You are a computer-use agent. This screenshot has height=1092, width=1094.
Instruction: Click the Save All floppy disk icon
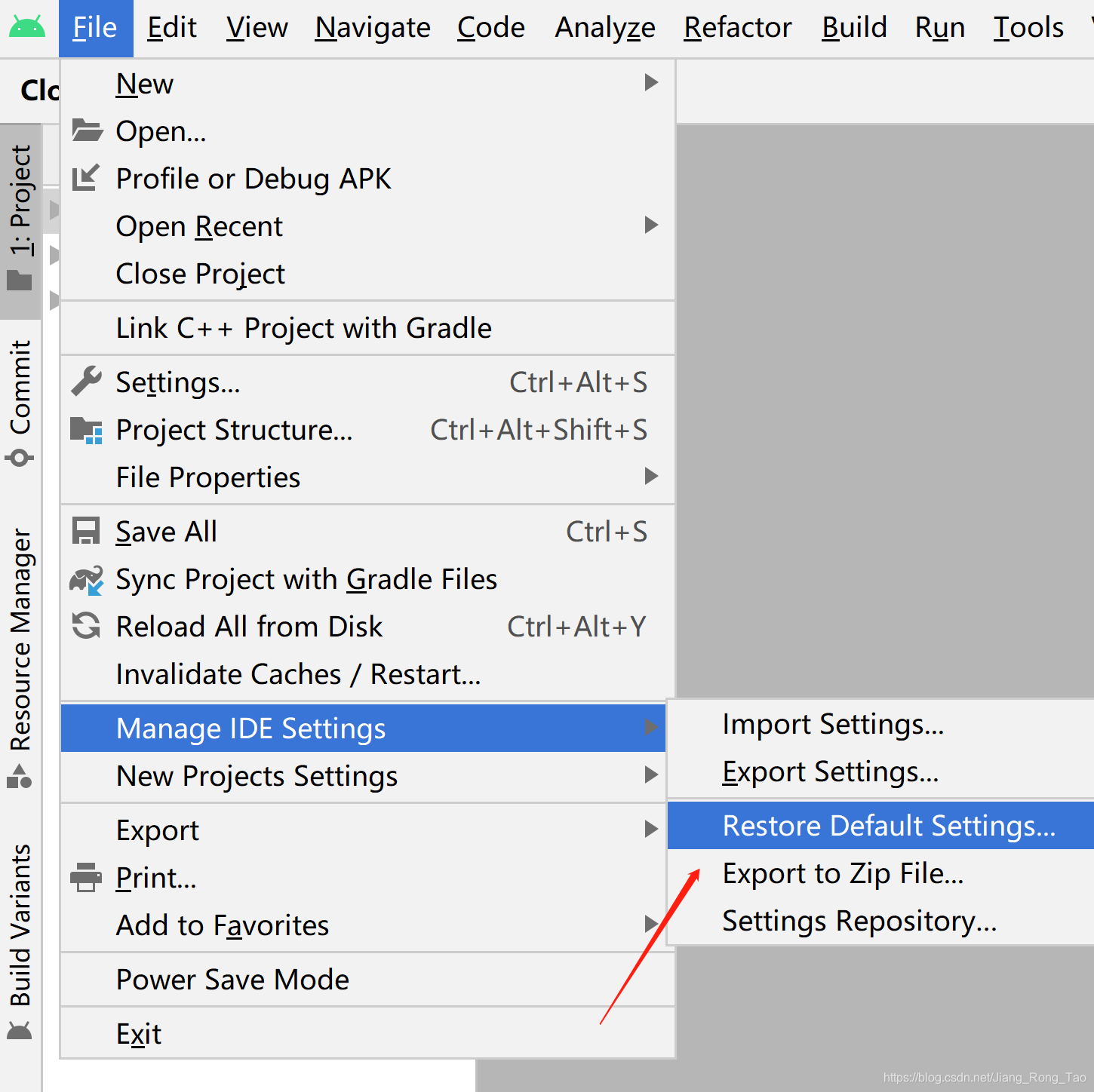(86, 531)
